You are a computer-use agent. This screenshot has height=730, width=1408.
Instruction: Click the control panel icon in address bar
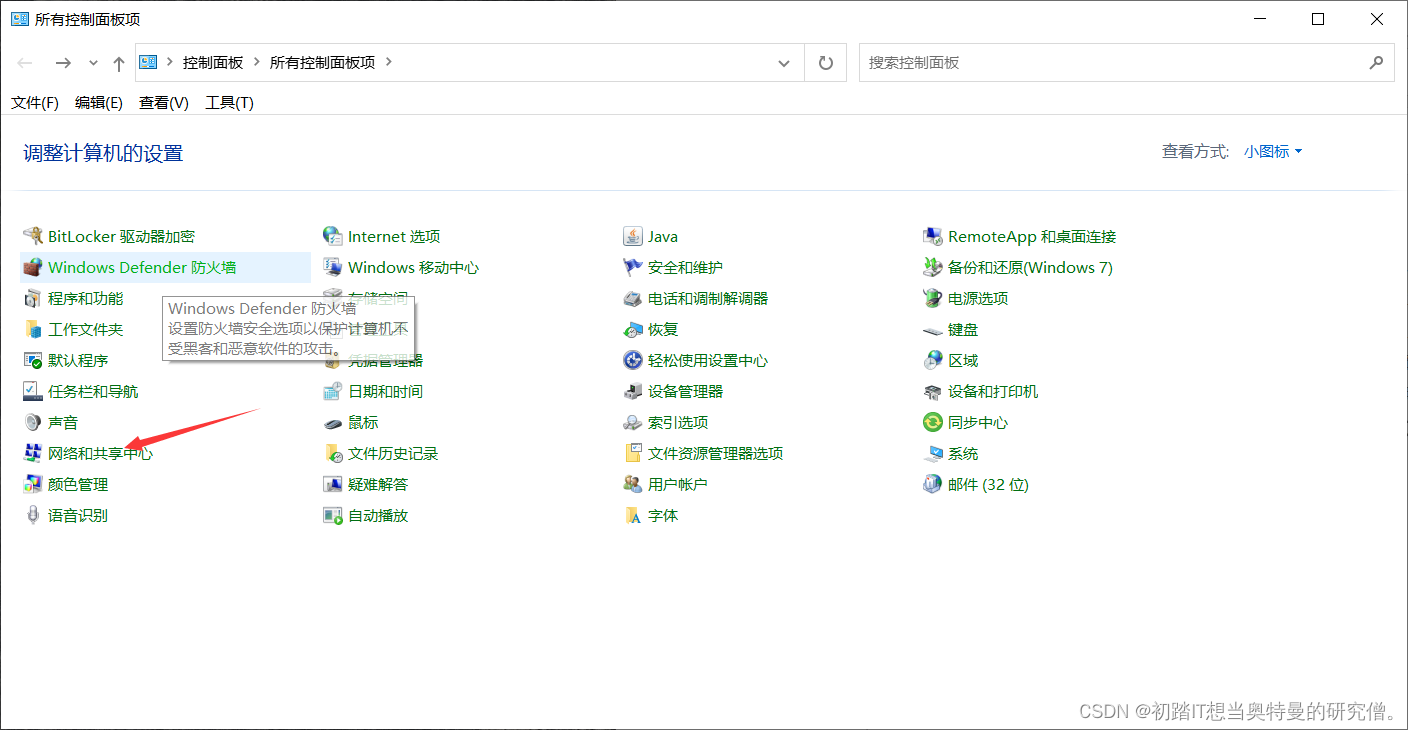pyautogui.click(x=148, y=62)
